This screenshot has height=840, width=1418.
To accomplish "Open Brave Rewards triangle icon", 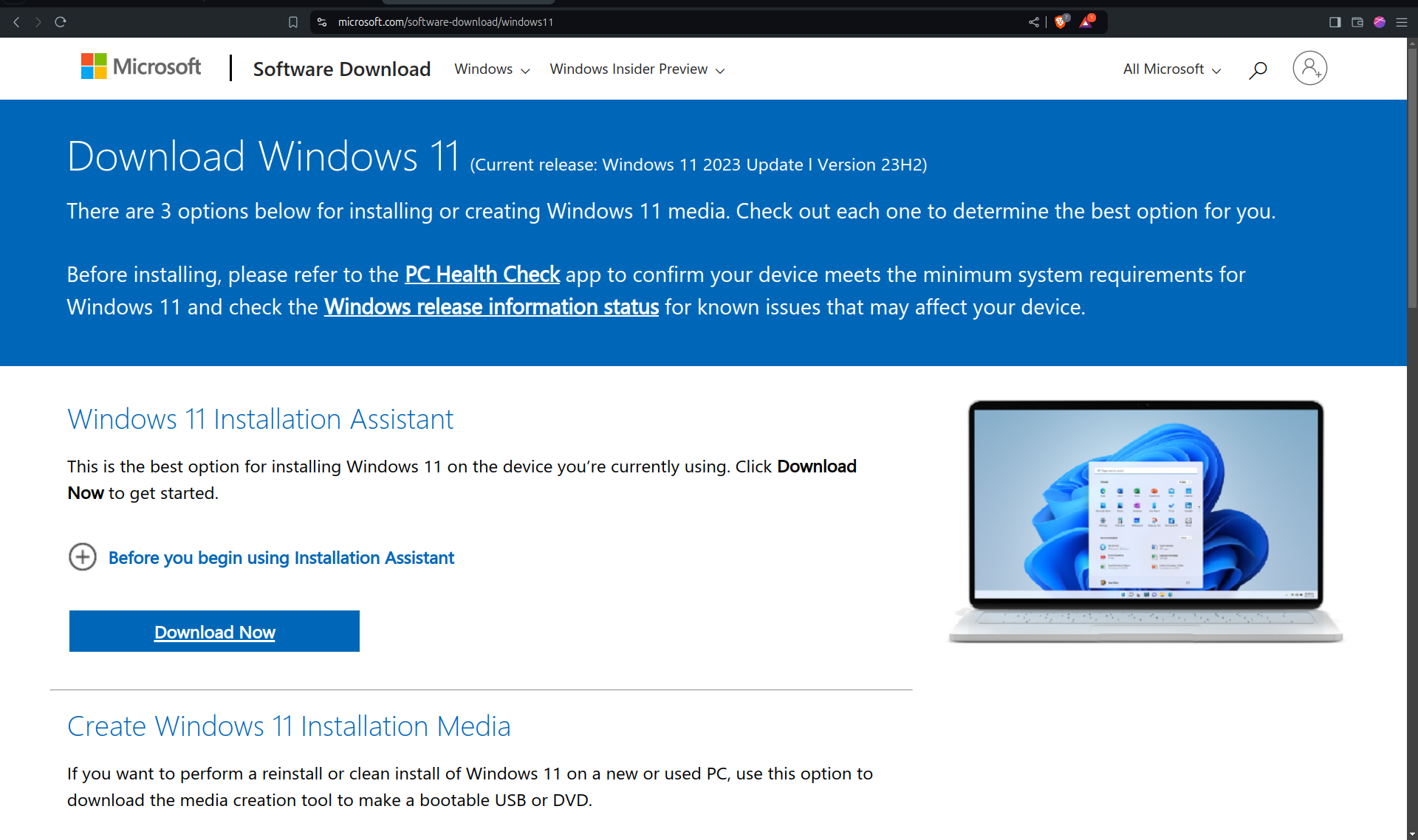I will [1086, 21].
